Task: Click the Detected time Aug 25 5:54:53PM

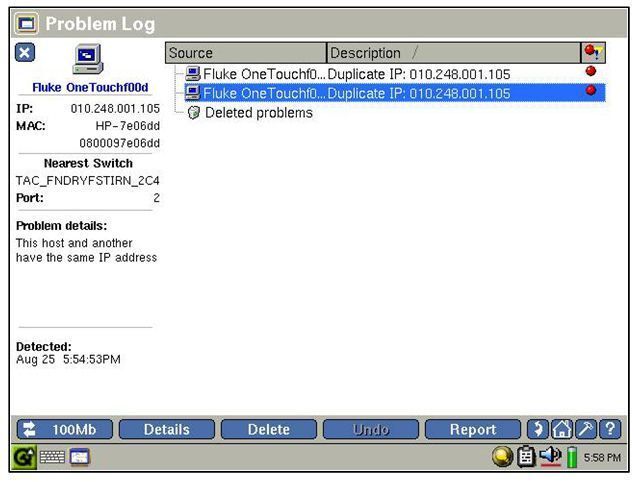Action: [x=68, y=359]
